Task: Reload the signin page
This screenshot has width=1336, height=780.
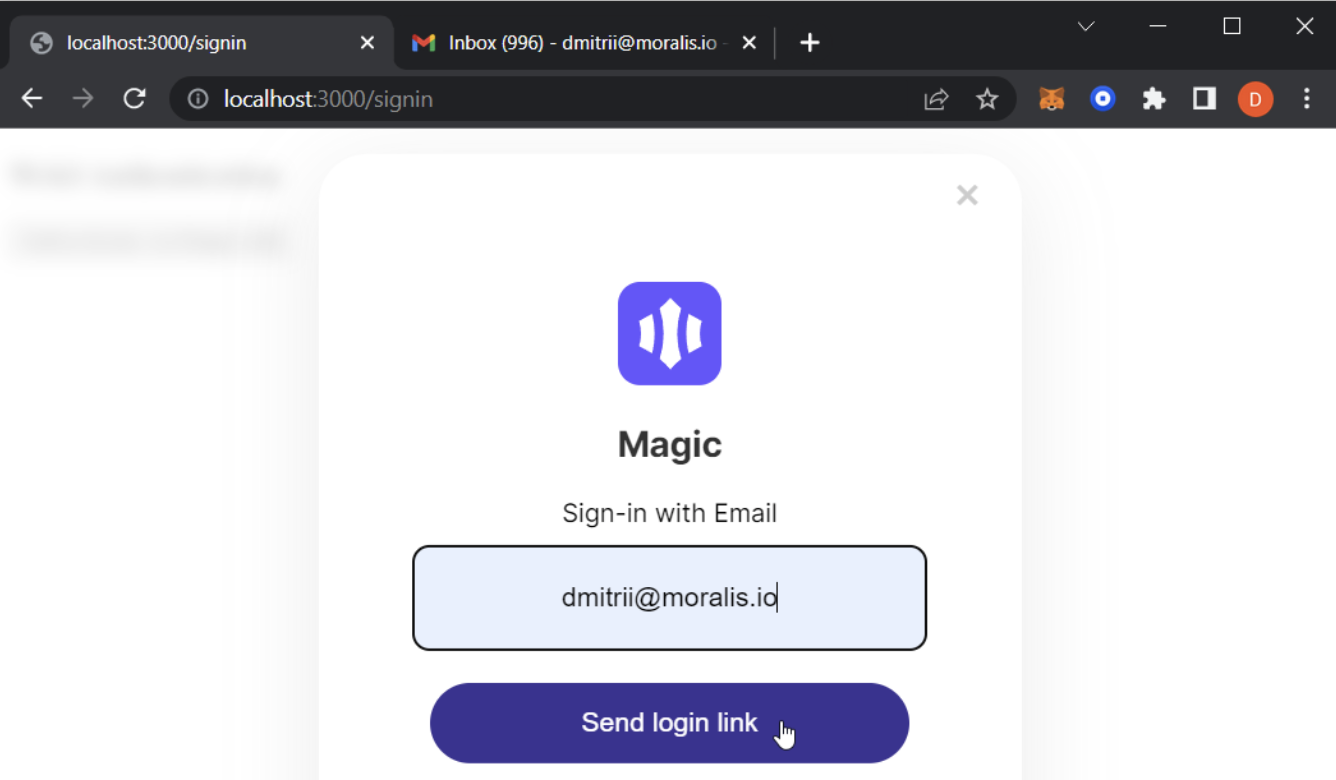Action: pos(134,98)
